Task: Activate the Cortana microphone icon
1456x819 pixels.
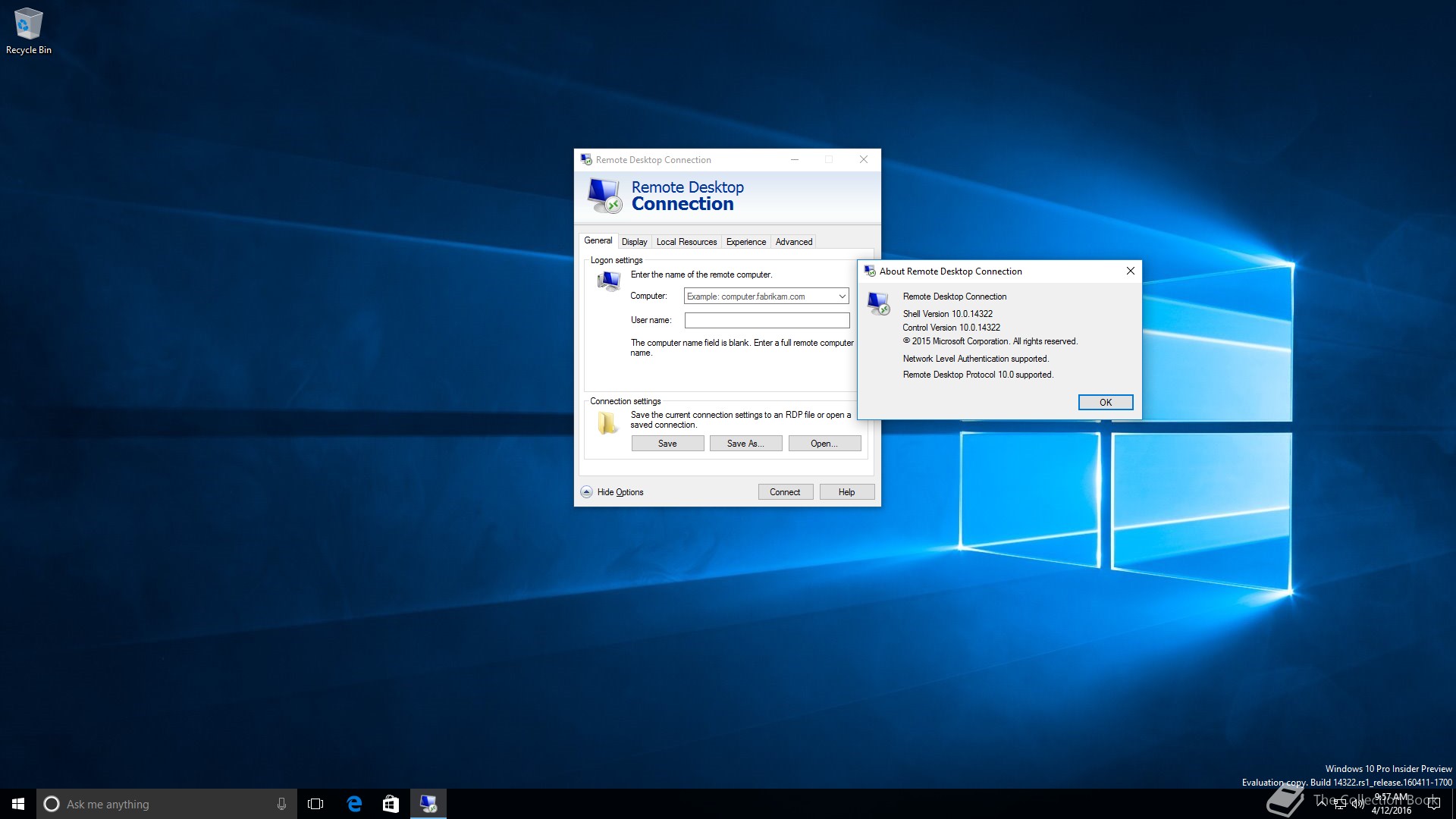Action: (x=281, y=804)
